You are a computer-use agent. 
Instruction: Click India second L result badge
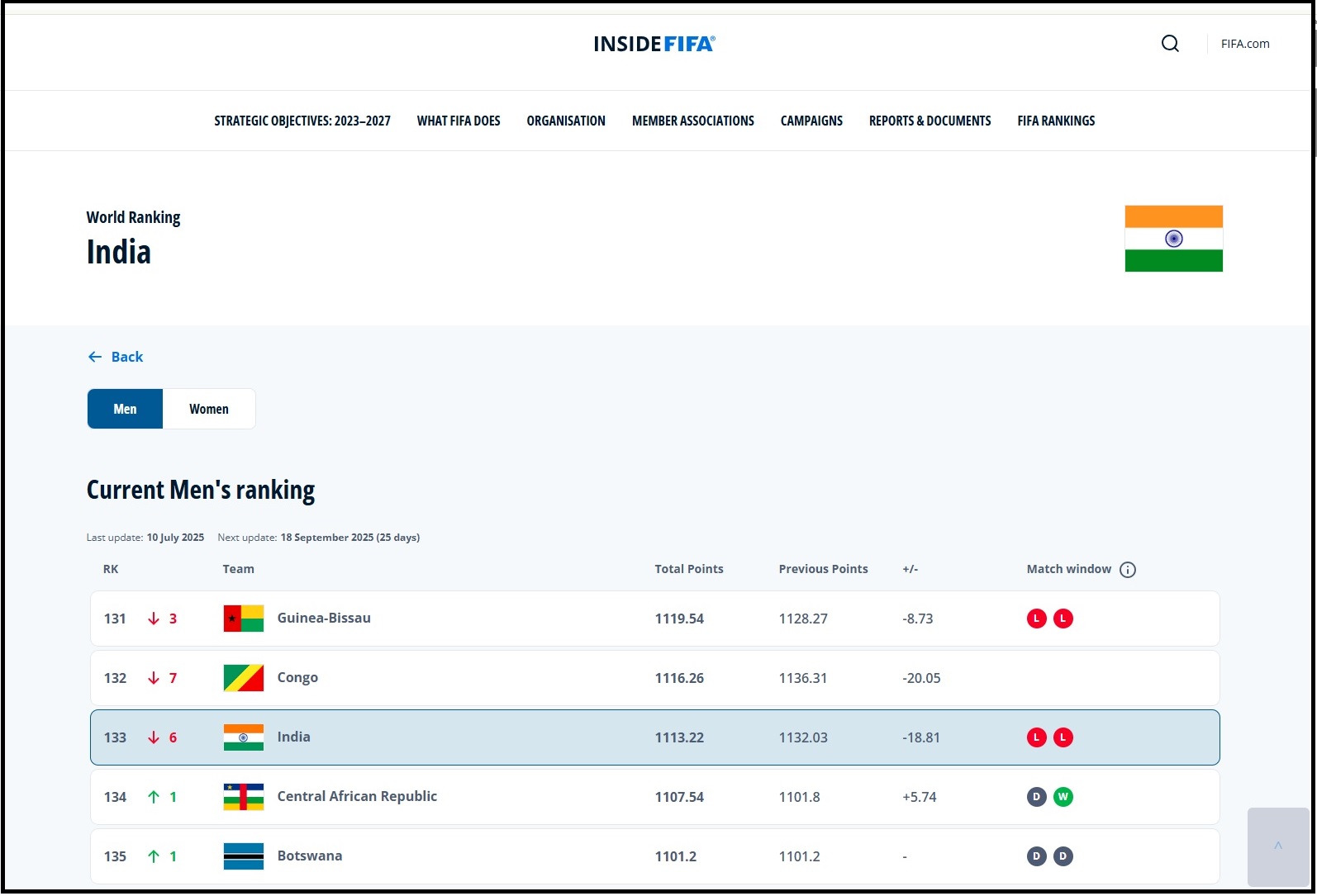pyautogui.click(x=1063, y=737)
